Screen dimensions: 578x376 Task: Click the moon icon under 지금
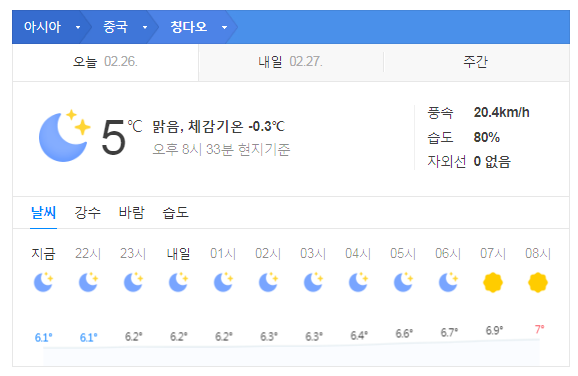(x=43, y=282)
